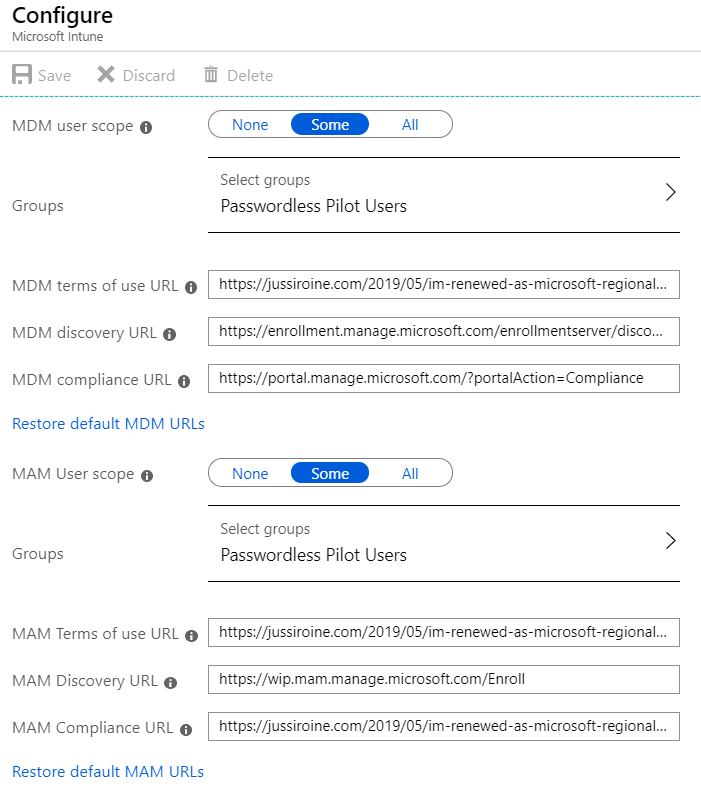Click Restore default MDM URLs link
Image resolution: width=701 pixels, height=793 pixels.
108,423
